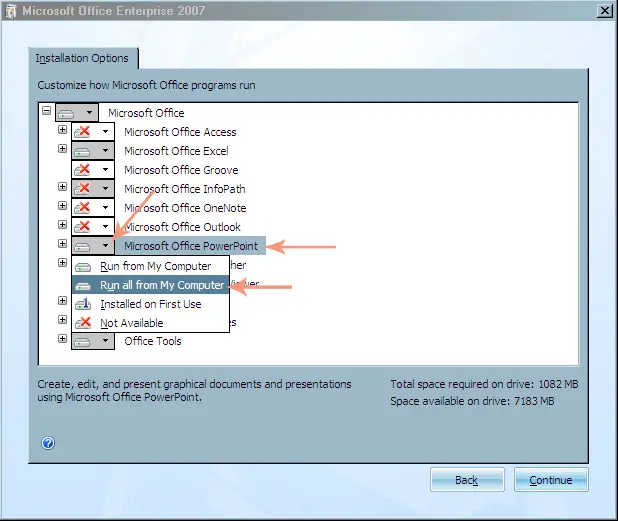Click the drive icon beside Run from My Computer

tap(83, 268)
